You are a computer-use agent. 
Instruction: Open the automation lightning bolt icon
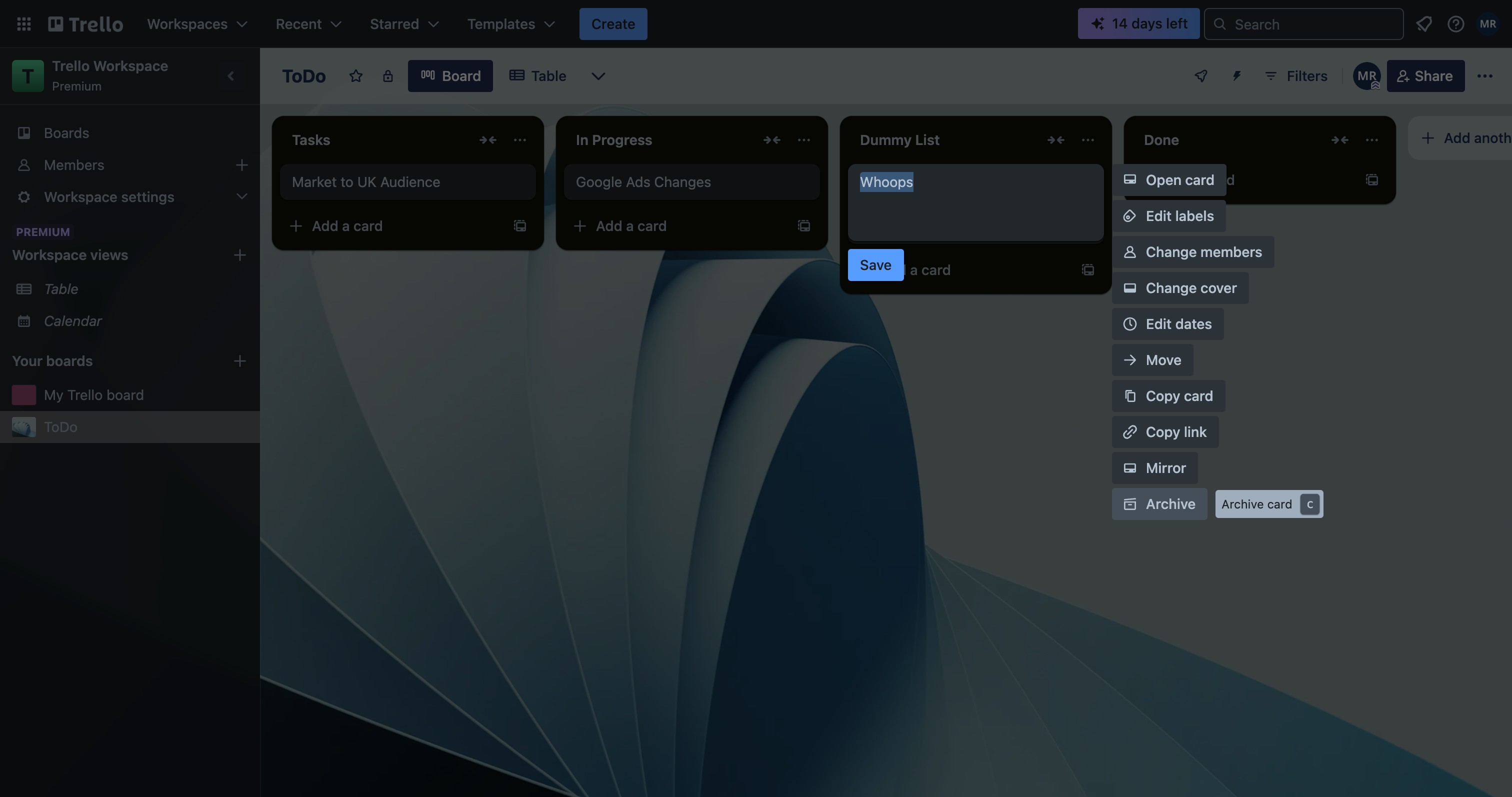[1236, 75]
